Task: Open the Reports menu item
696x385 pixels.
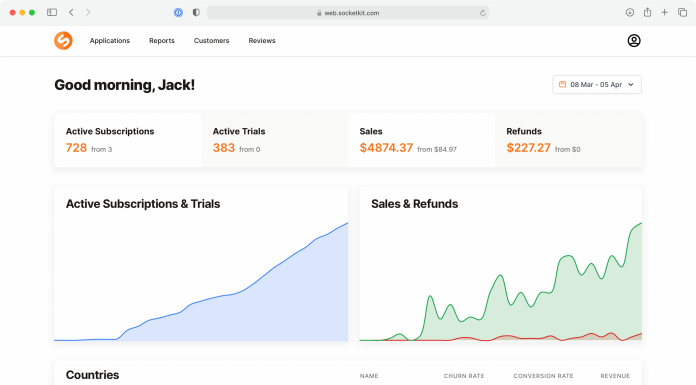Action: point(162,40)
